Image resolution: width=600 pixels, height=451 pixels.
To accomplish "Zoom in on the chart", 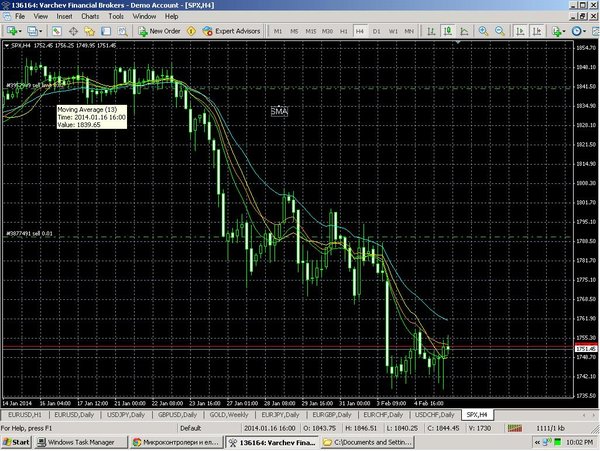I will [x=483, y=31].
